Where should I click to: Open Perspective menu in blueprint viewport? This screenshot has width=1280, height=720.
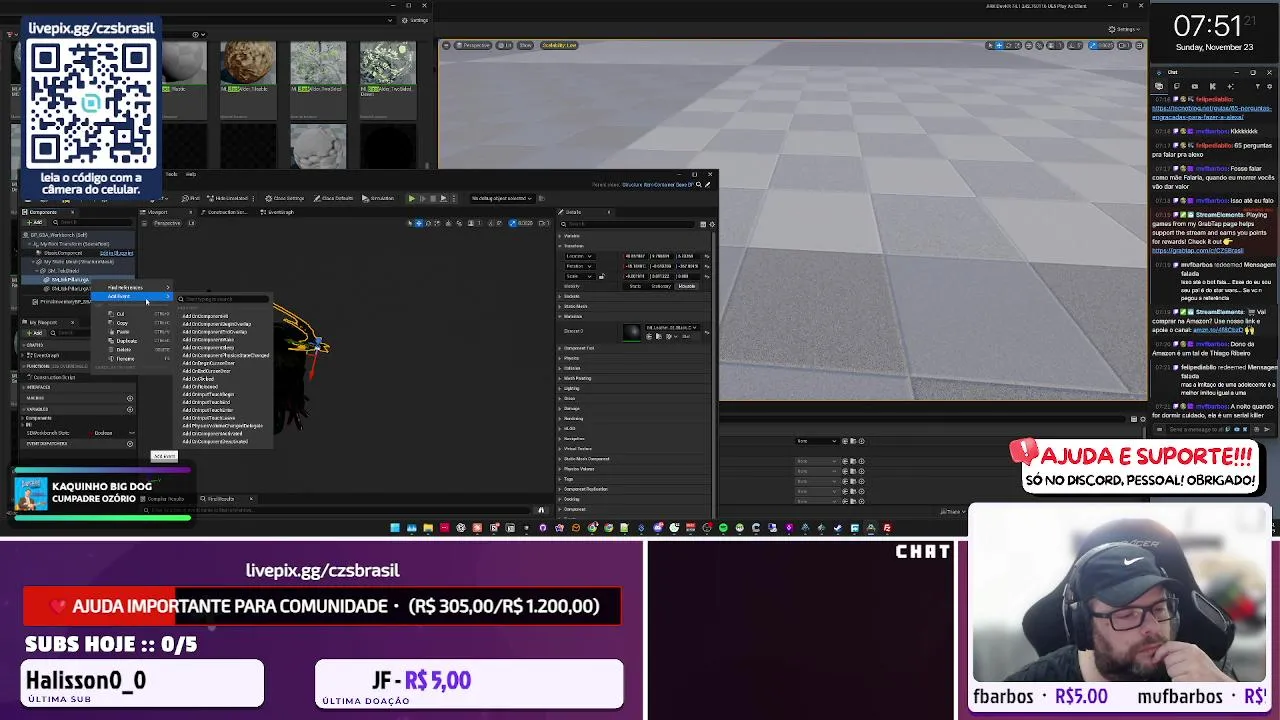167,223
